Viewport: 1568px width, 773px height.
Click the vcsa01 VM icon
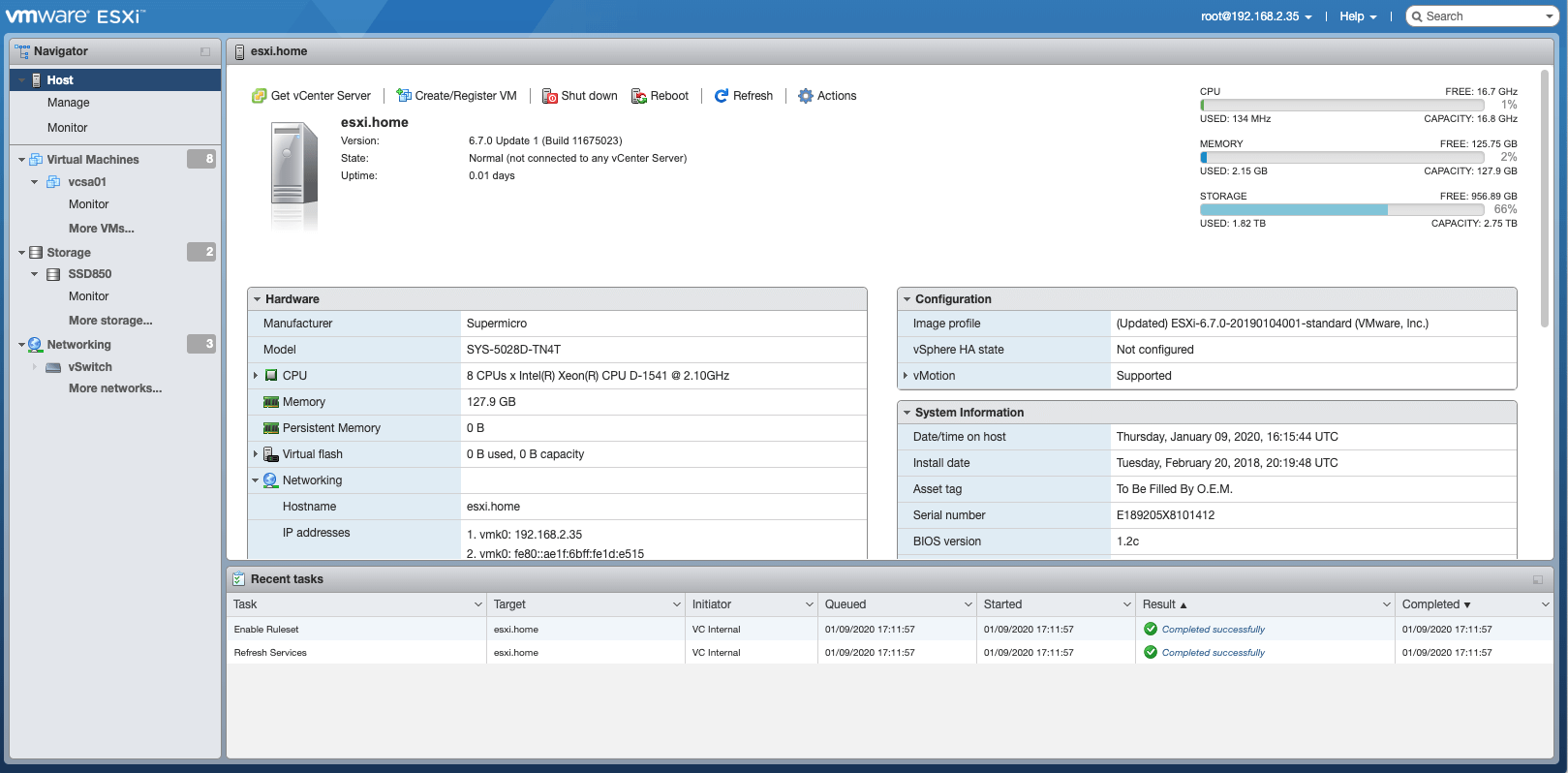pyautogui.click(x=54, y=182)
